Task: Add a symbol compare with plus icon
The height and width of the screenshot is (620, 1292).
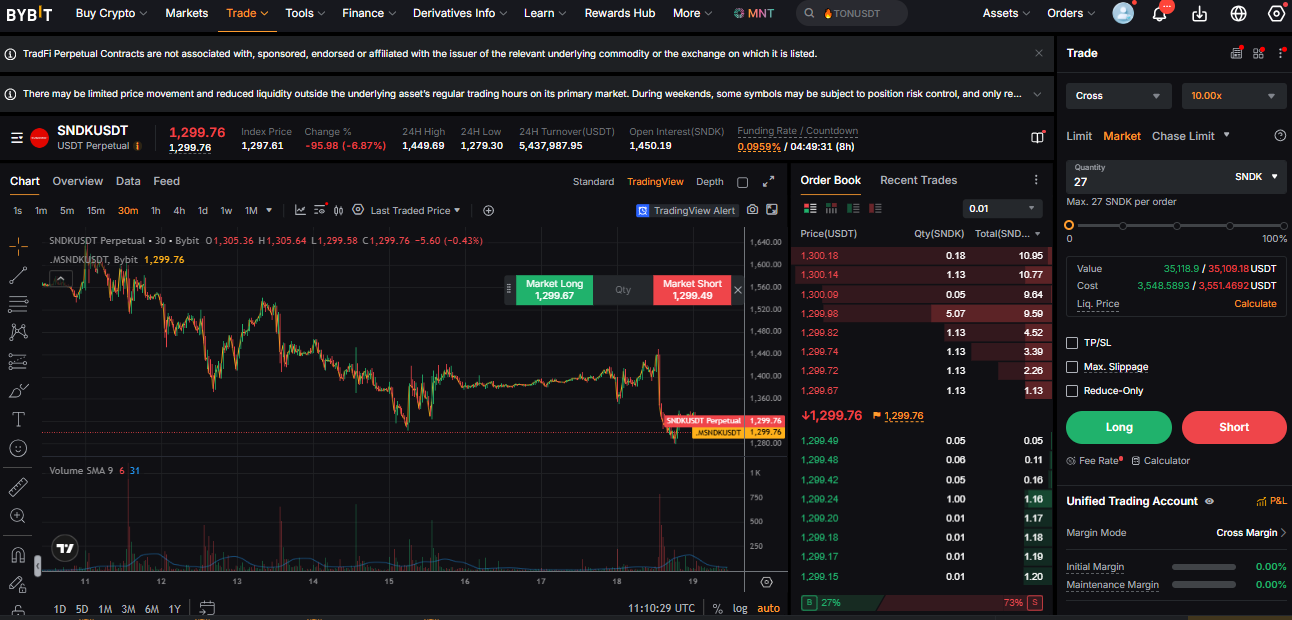Action: pyautogui.click(x=488, y=210)
